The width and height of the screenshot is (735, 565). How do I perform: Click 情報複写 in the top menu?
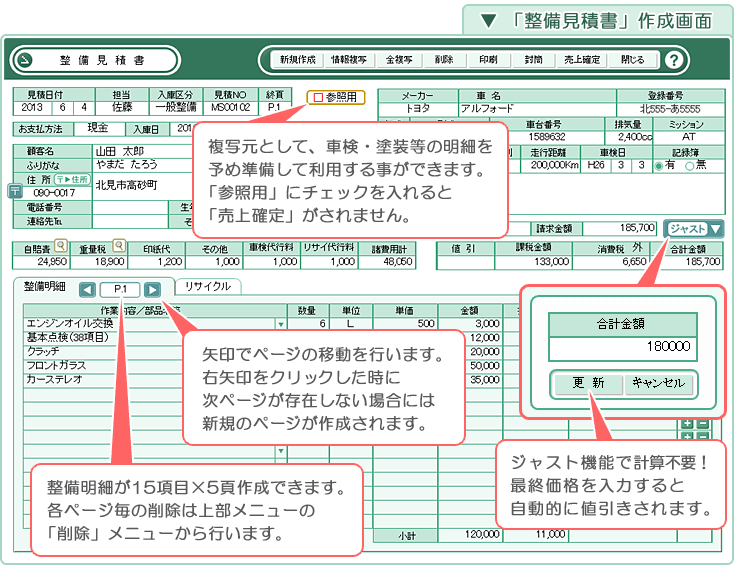click(349, 60)
